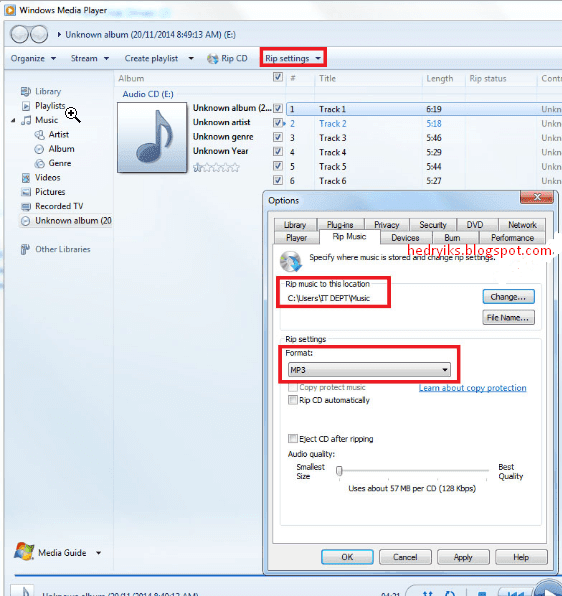Click the File Name... button
Screen dimensions: 562x596
508,318
